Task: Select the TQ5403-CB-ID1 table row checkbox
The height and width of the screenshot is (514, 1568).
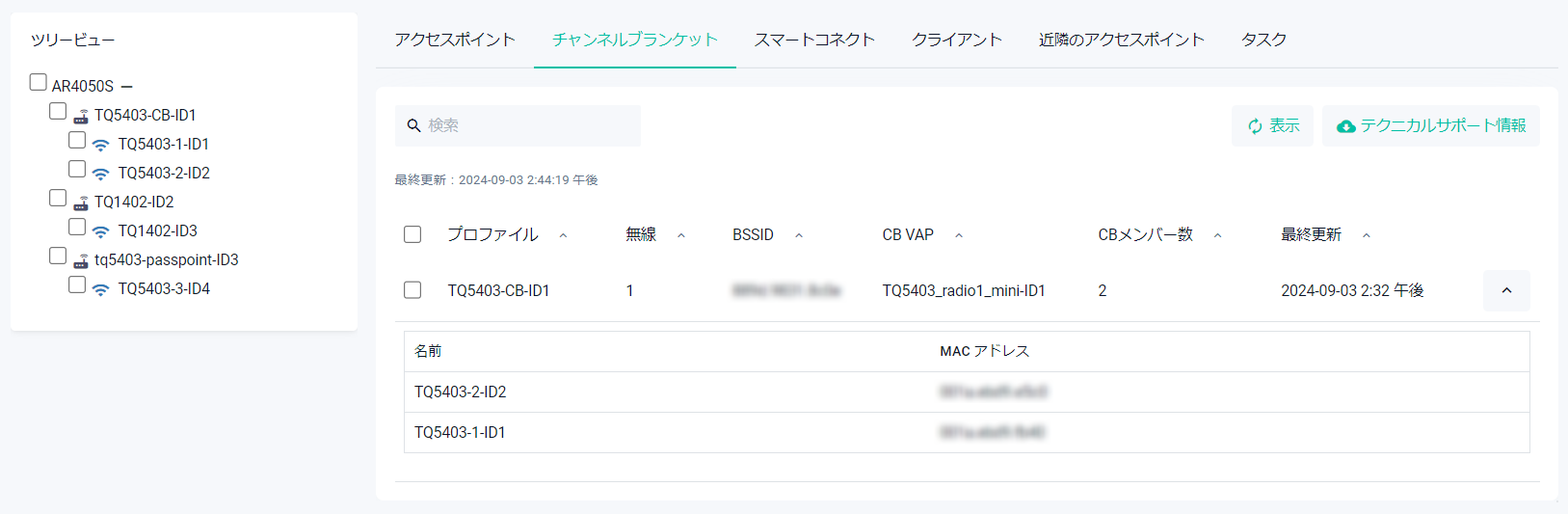Action: coord(412,290)
